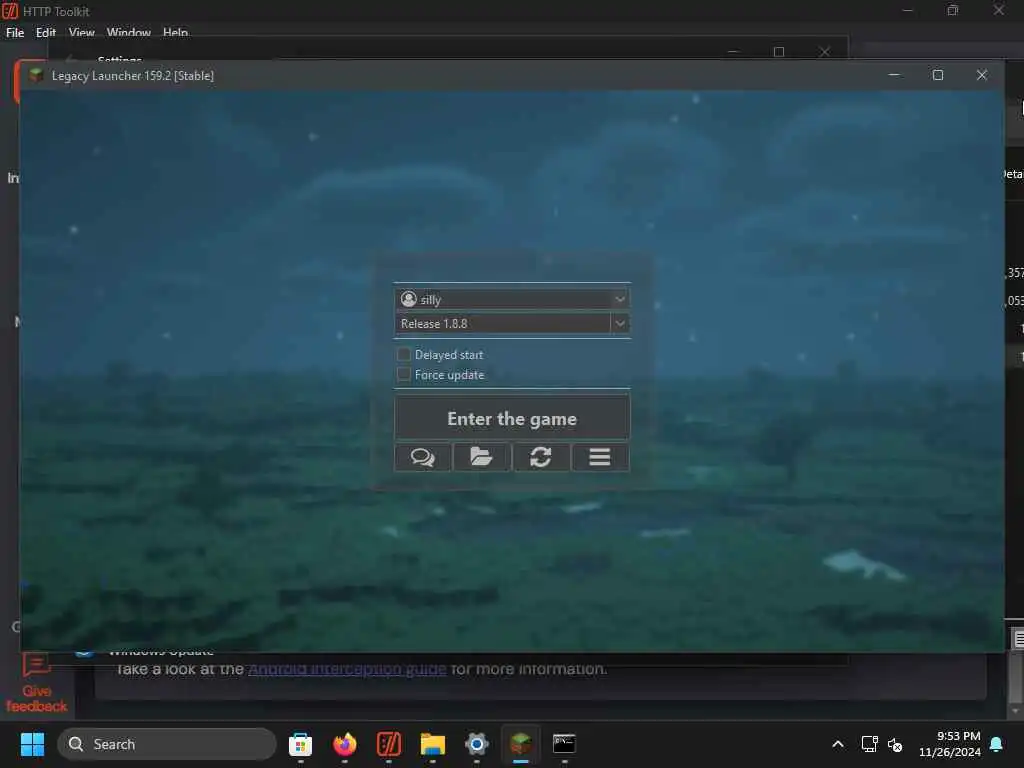Screen dimensions: 1024x768
Task: Open the View menu in HTTP Toolkit
Action: (82, 32)
